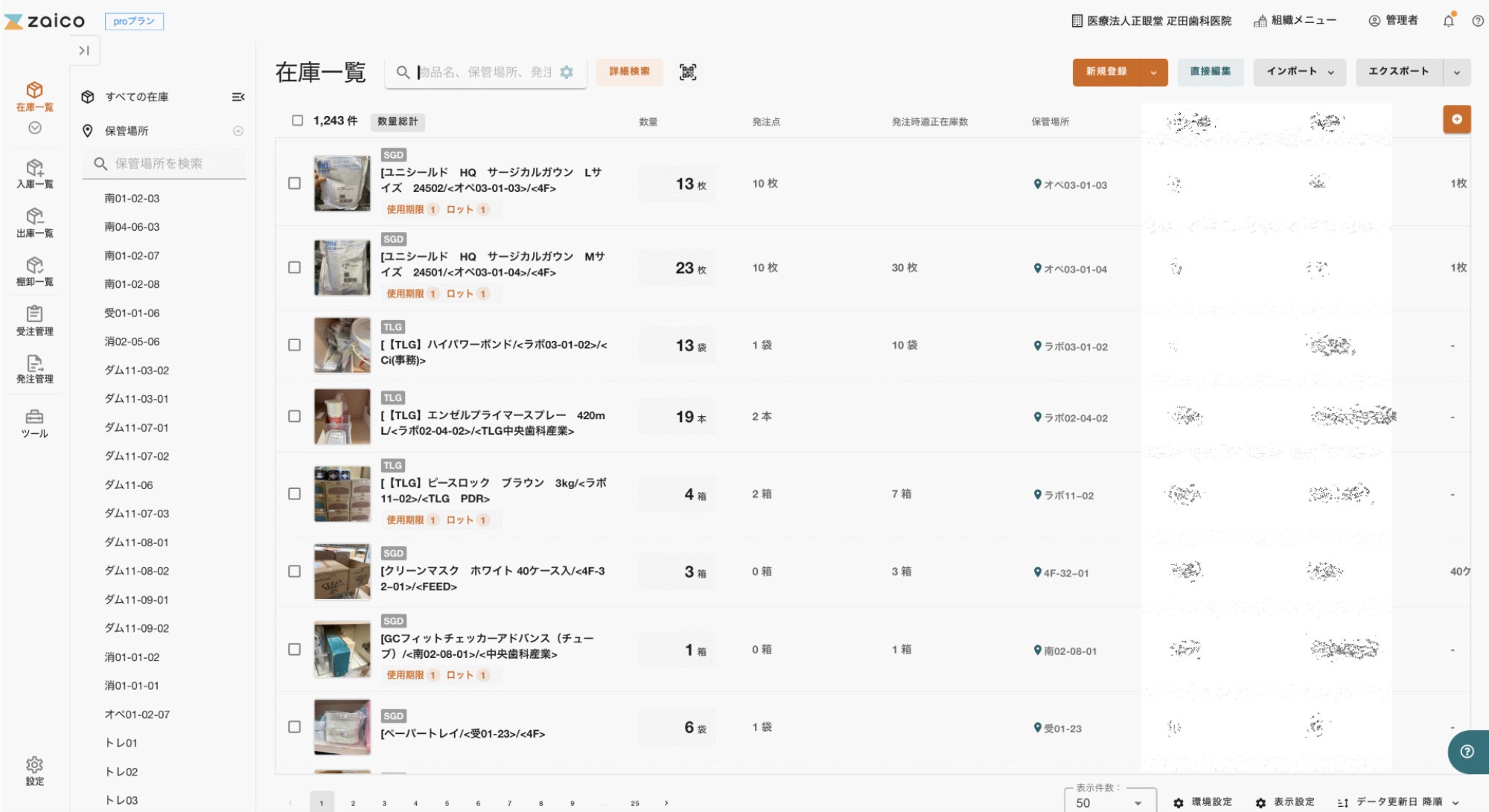The image size is (1489, 812).
Task: Toggle the select-all checkbox by 1,243 件
Action: pos(298,121)
